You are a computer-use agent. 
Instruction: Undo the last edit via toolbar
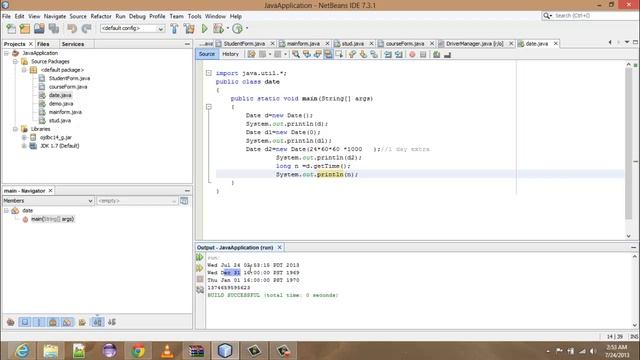click(x=72, y=29)
